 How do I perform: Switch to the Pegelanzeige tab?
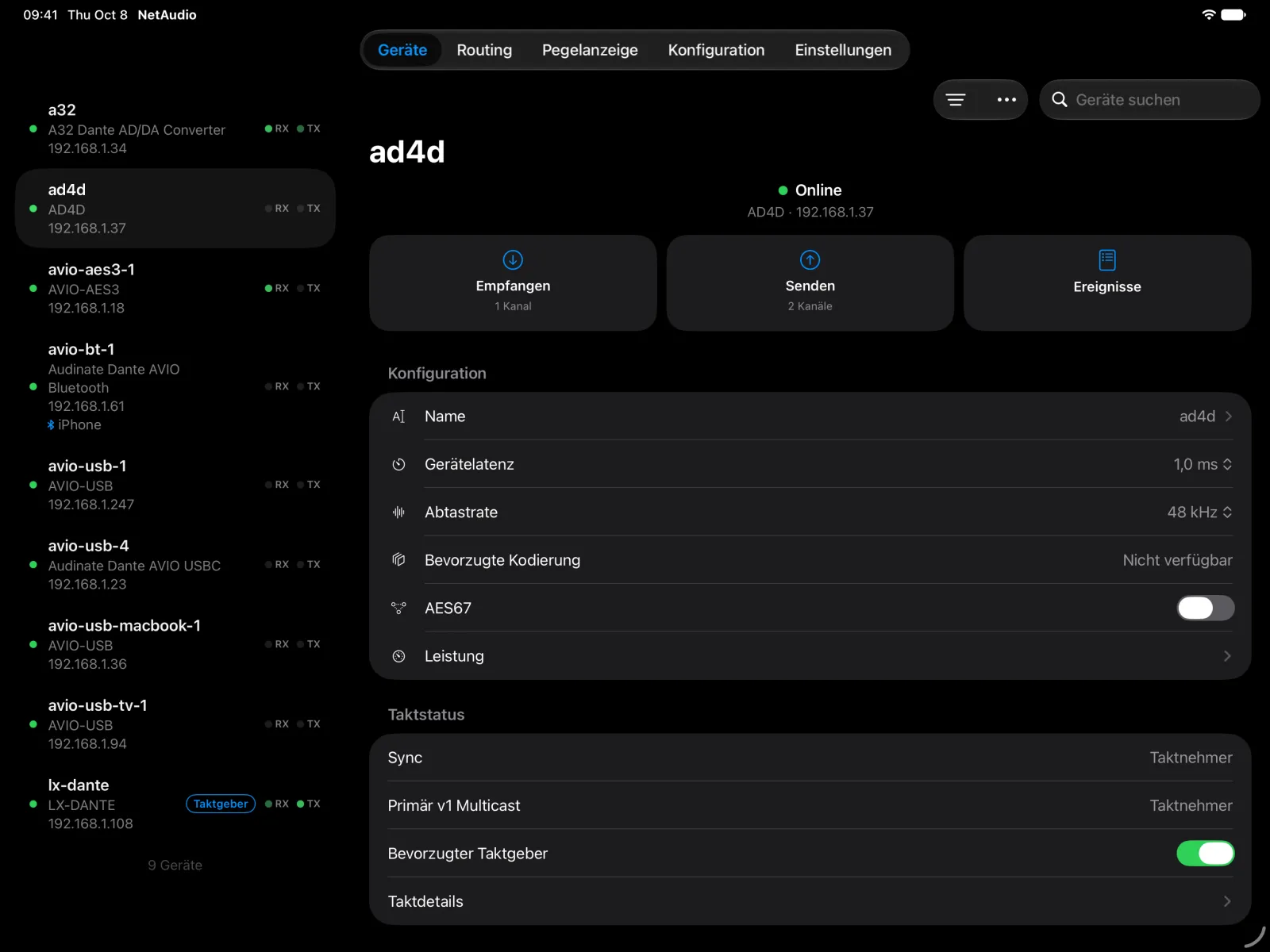(590, 50)
